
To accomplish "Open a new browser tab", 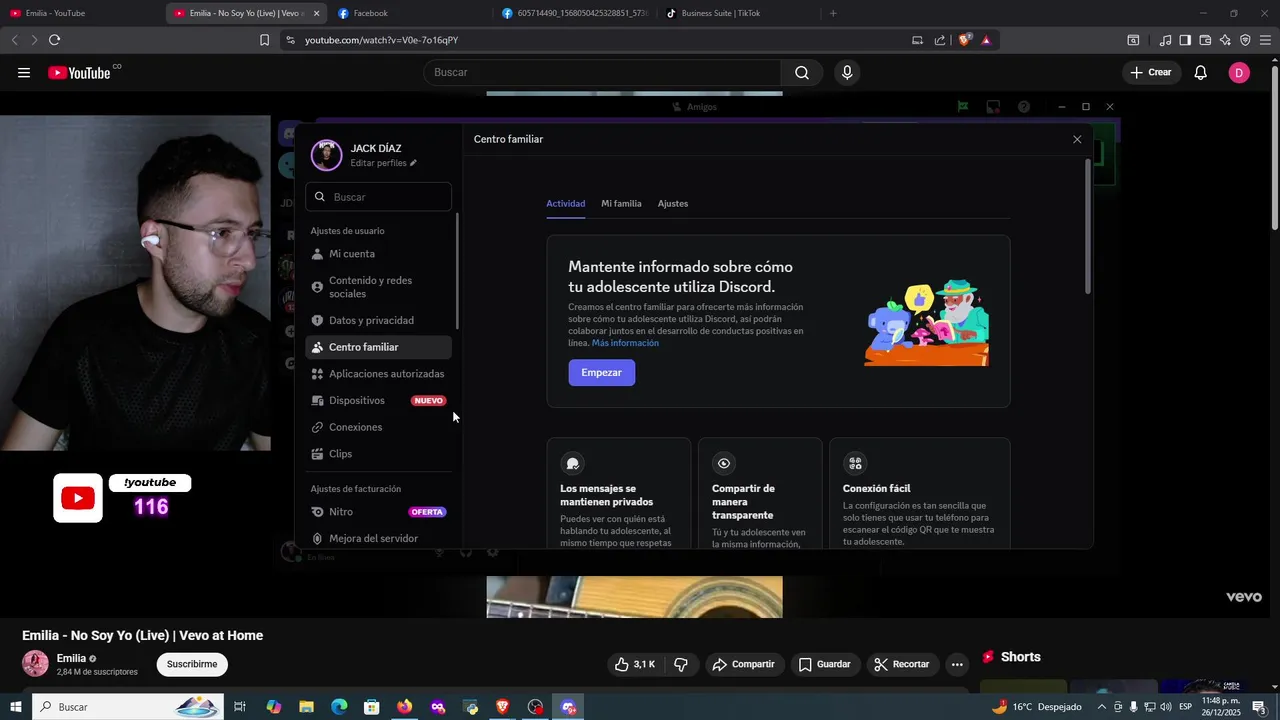I will (833, 13).
